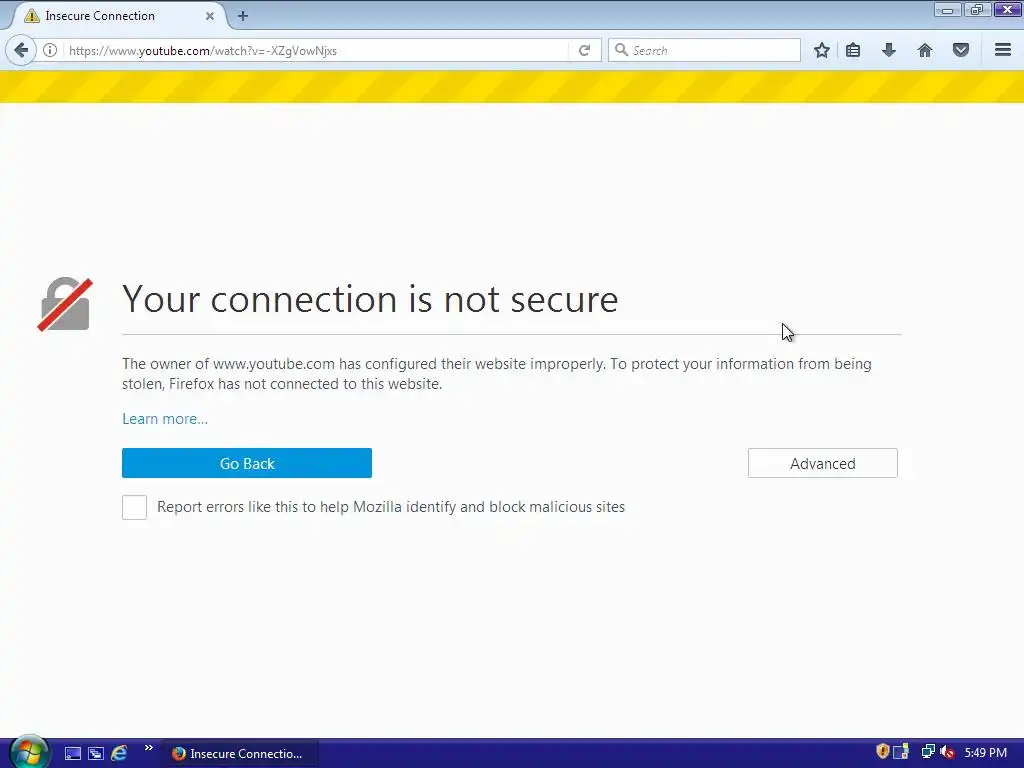Open site information via info icon
1024x768 pixels.
click(50, 50)
